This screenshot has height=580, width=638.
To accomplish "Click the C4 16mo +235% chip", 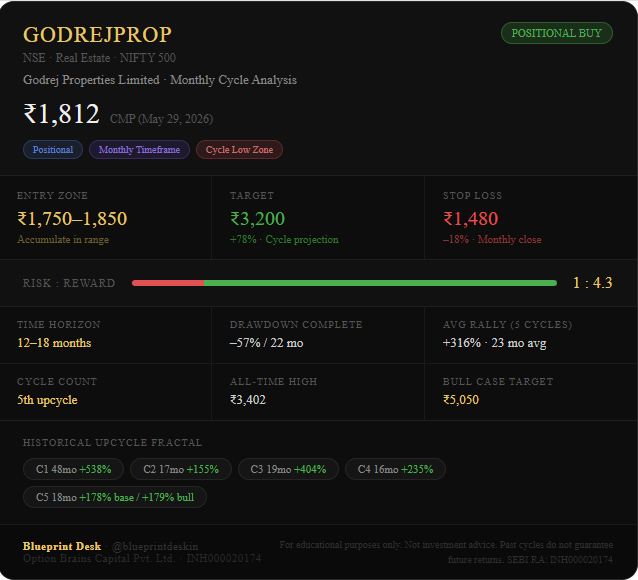I will point(395,469).
